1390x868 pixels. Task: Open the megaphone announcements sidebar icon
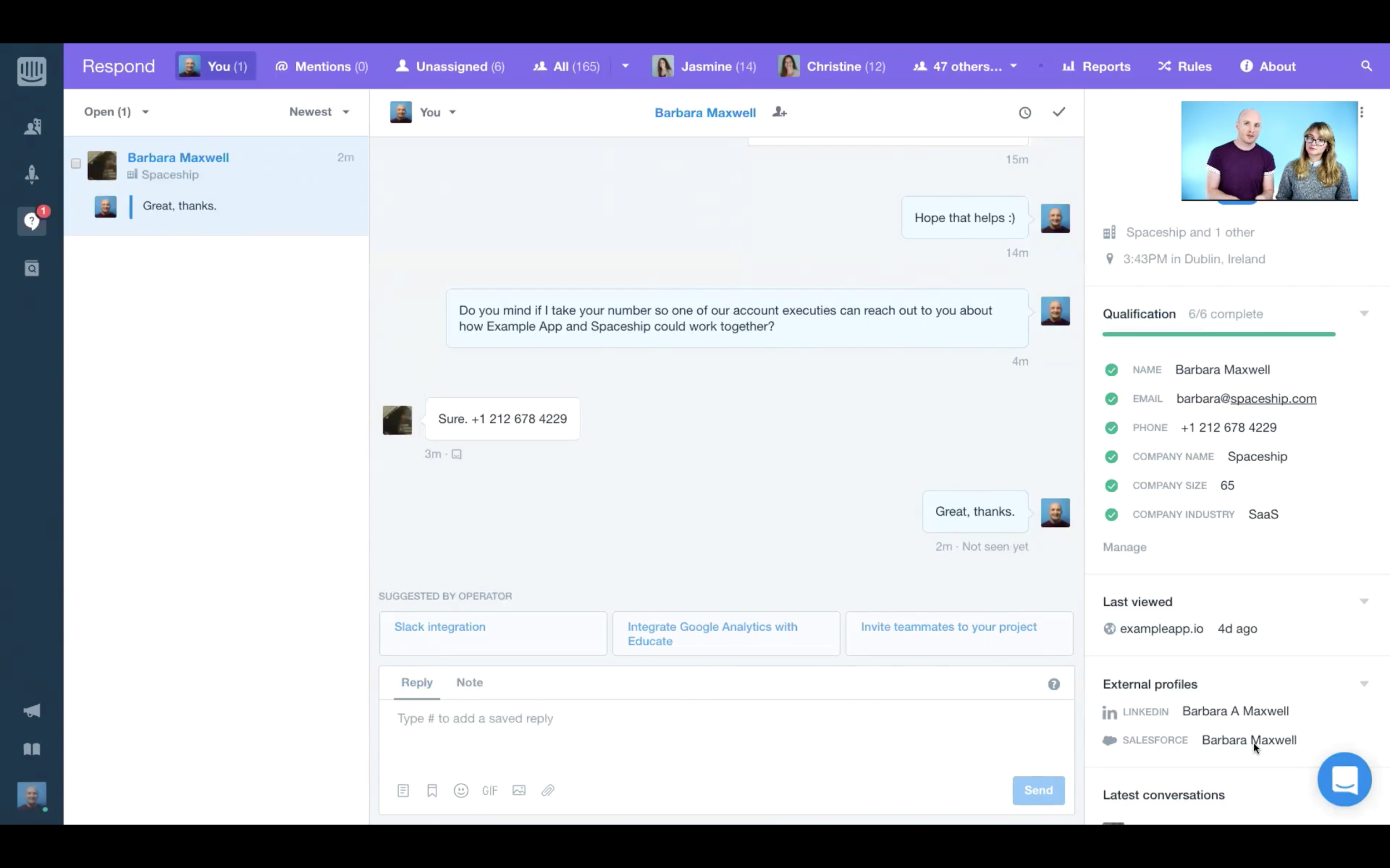pyautogui.click(x=32, y=711)
